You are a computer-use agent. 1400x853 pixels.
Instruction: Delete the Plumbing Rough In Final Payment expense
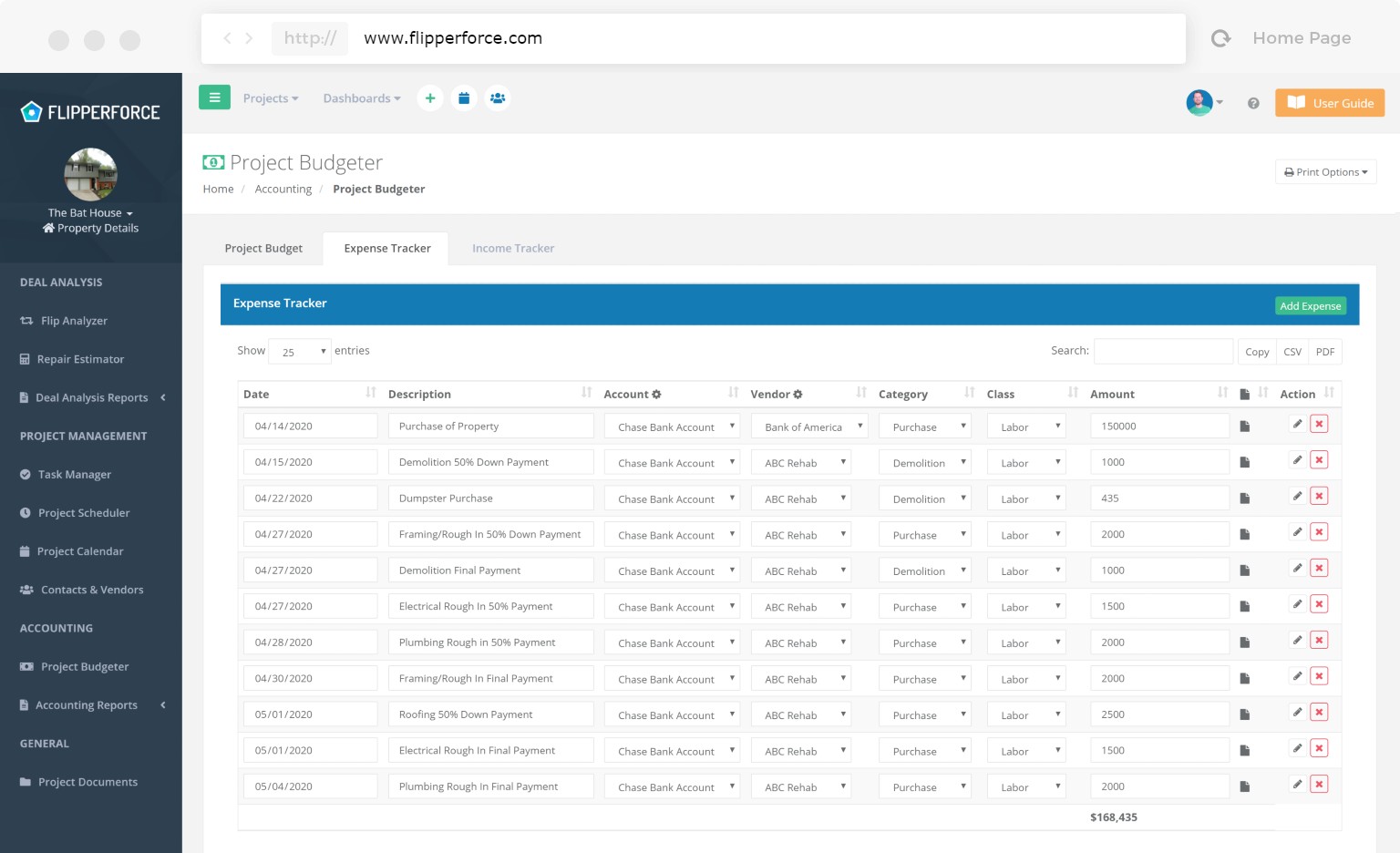pos(1319,784)
